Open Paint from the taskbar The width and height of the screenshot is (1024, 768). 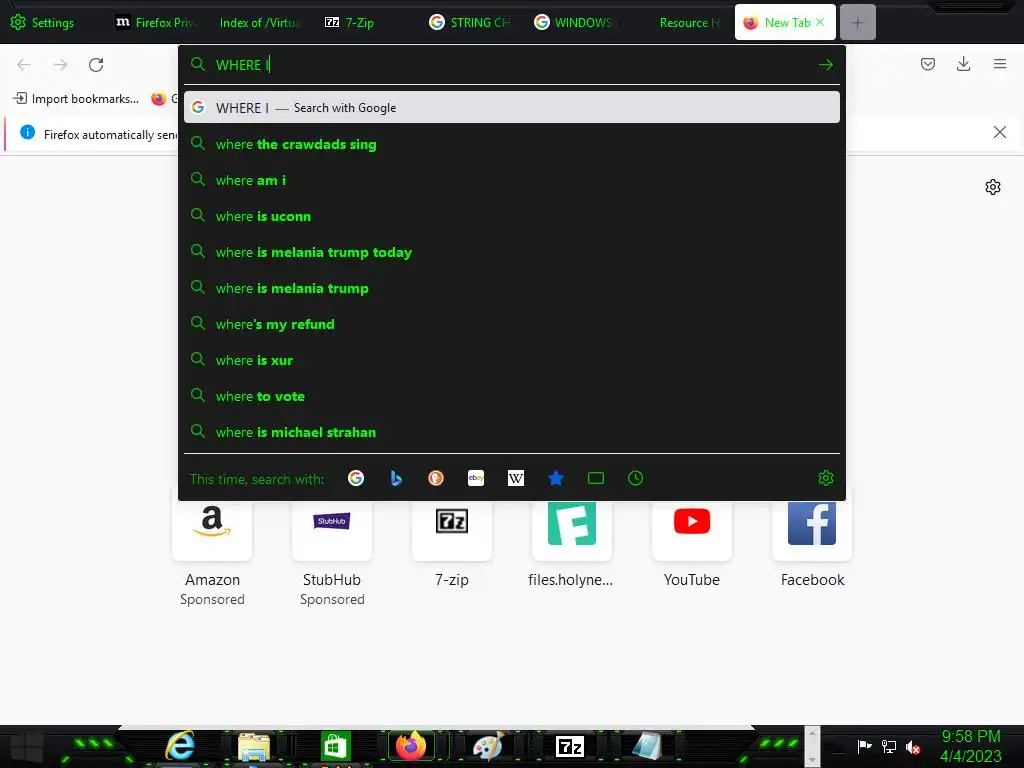488,746
